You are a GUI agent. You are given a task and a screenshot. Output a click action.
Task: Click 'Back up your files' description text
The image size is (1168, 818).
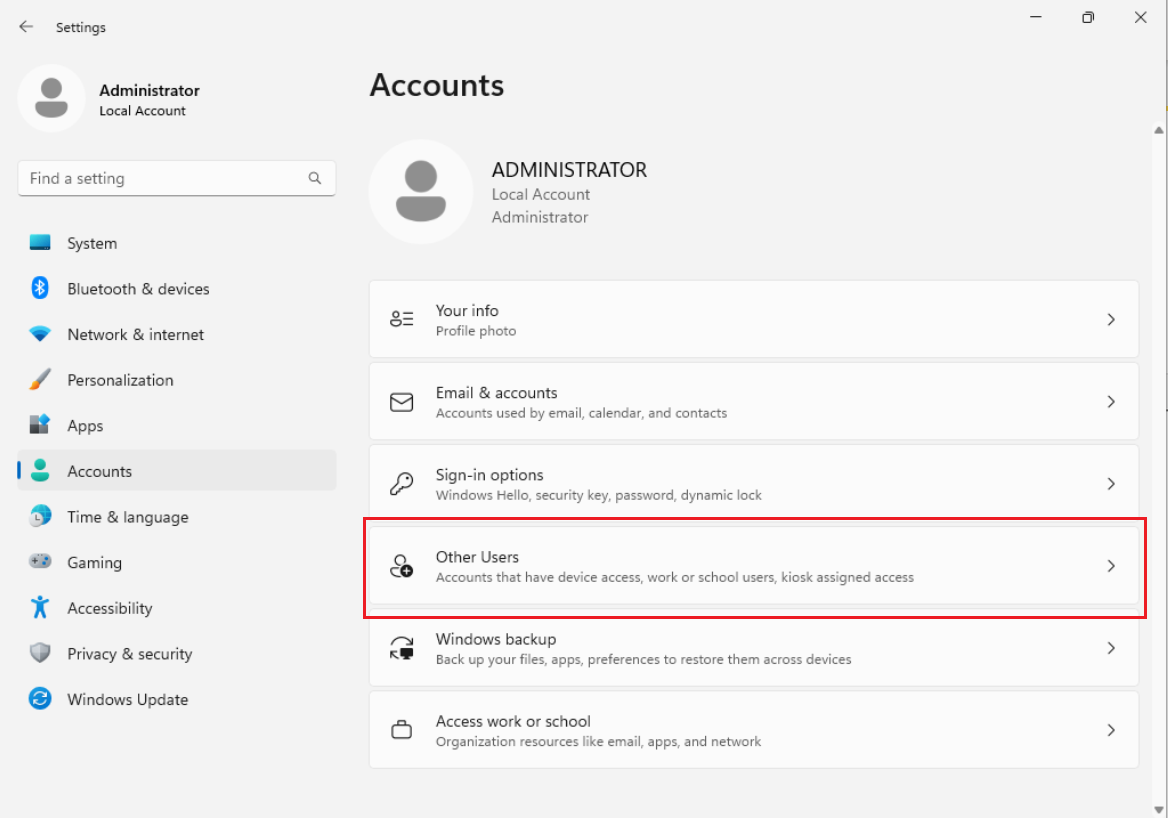click(x=643, y=659)
